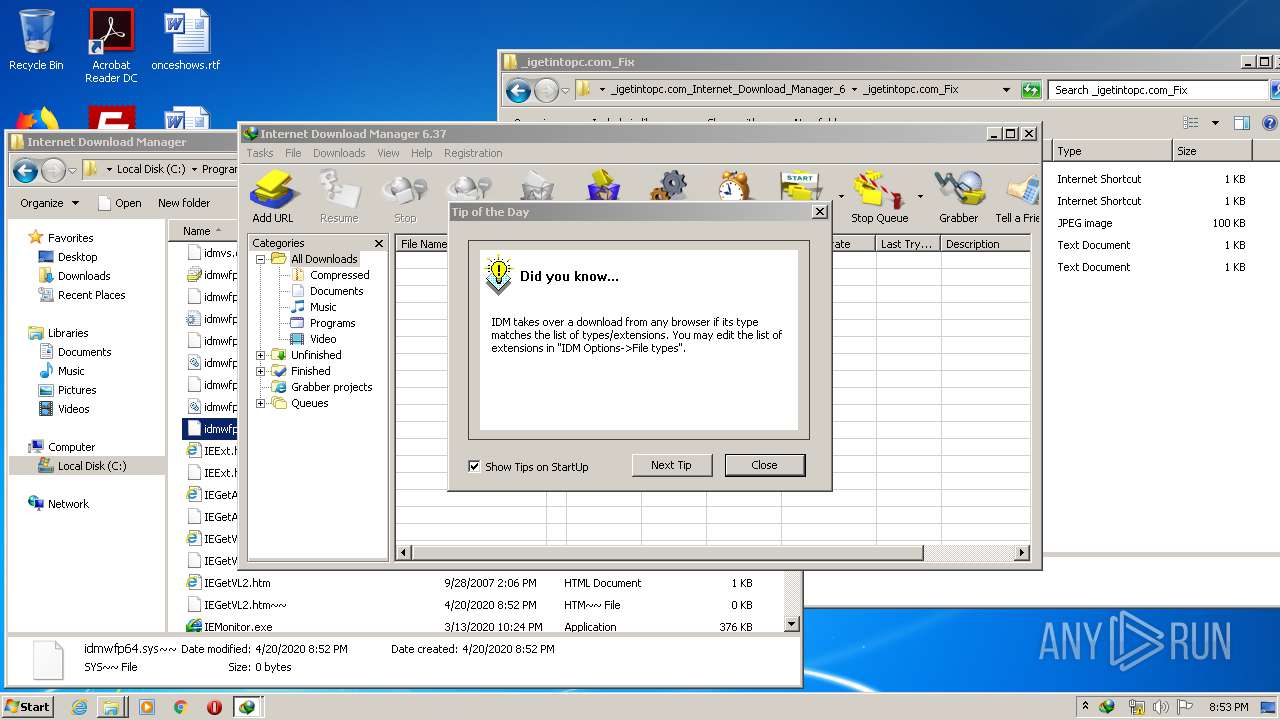Expand the Finished category node
The image size is (1280, 720).
(261, 371)
